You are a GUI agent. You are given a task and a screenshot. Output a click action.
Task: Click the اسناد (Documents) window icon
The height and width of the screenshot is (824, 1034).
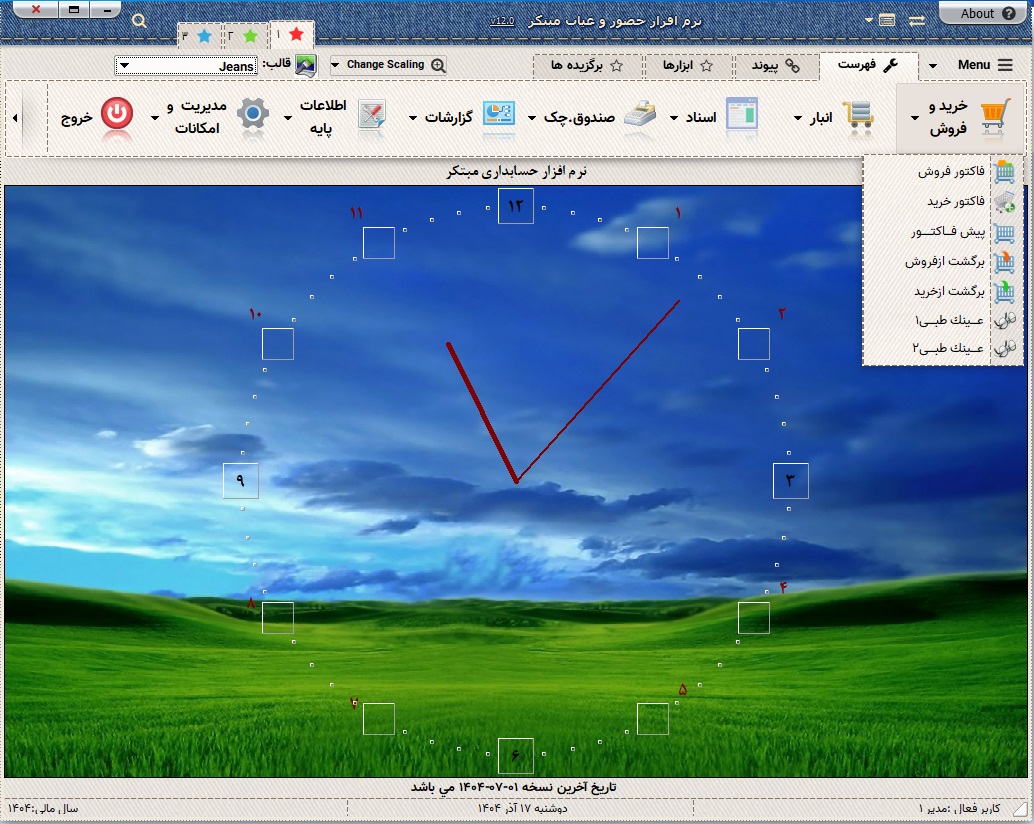point(742,116)
